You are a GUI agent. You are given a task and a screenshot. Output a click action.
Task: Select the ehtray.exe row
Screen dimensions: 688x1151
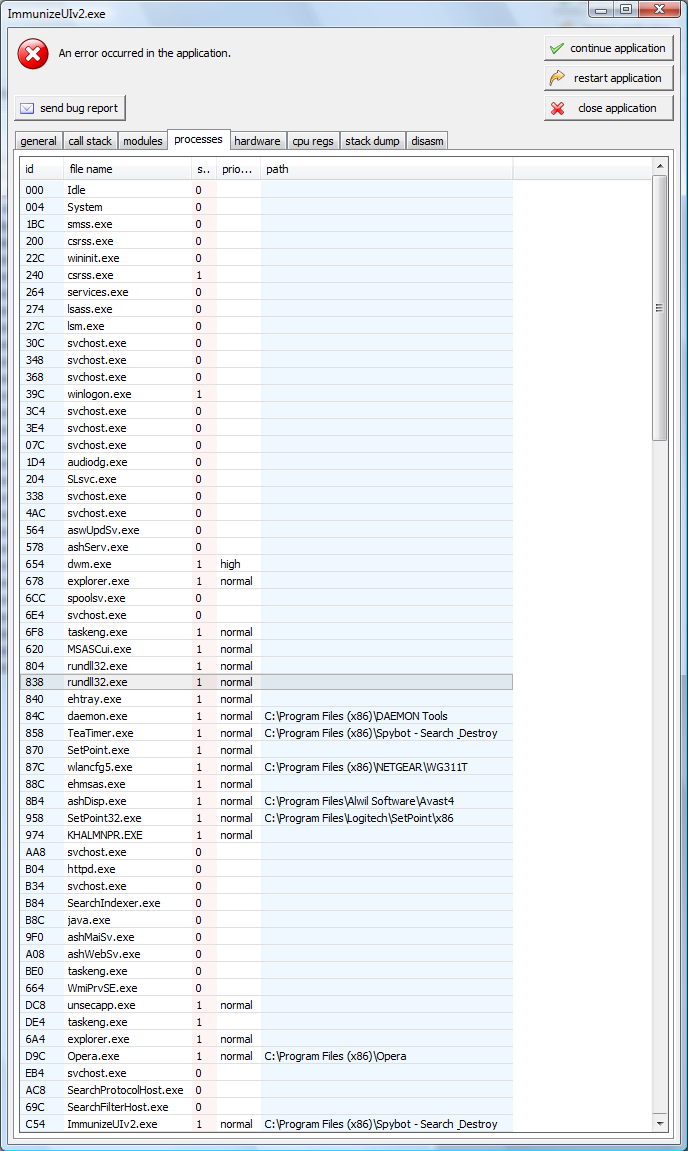point(267,700)
